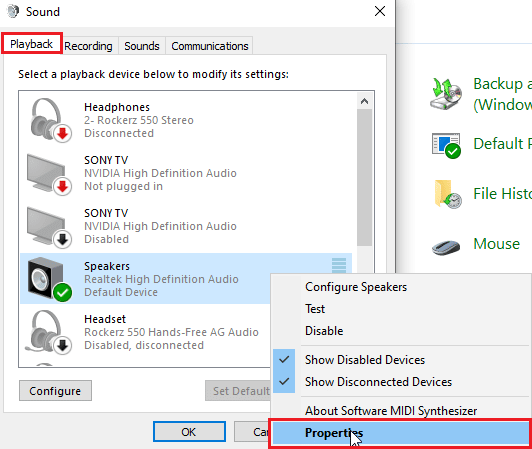Viewport: 532px width, 449px height.
Task: Select the SONY TV Disabled entry
Action: [186, 227]
